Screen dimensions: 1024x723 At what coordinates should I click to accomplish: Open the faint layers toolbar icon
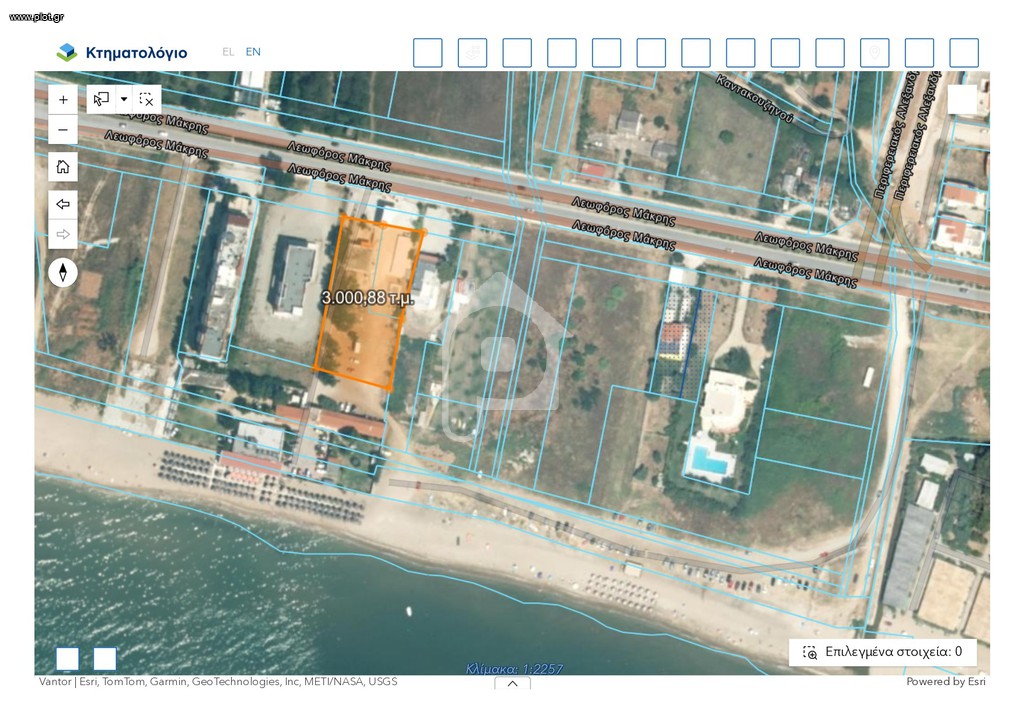click(472, 53)
